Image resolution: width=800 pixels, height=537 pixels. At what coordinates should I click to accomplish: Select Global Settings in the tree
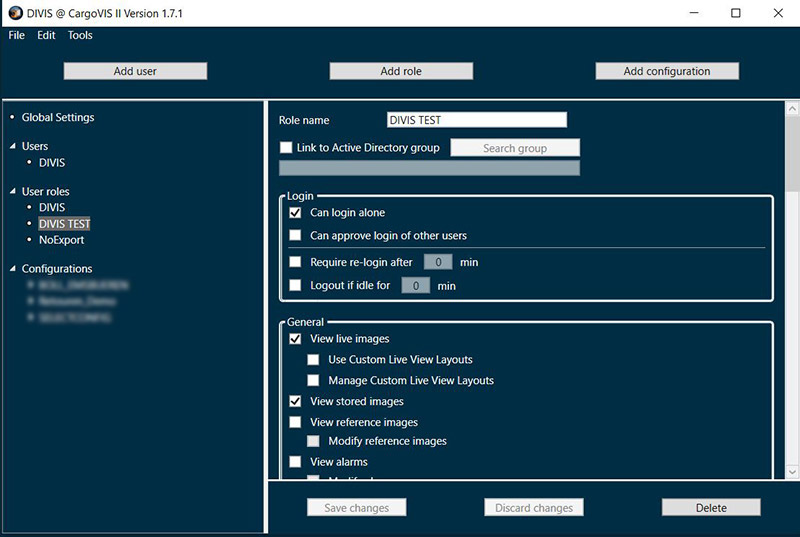tap(58, 117)
